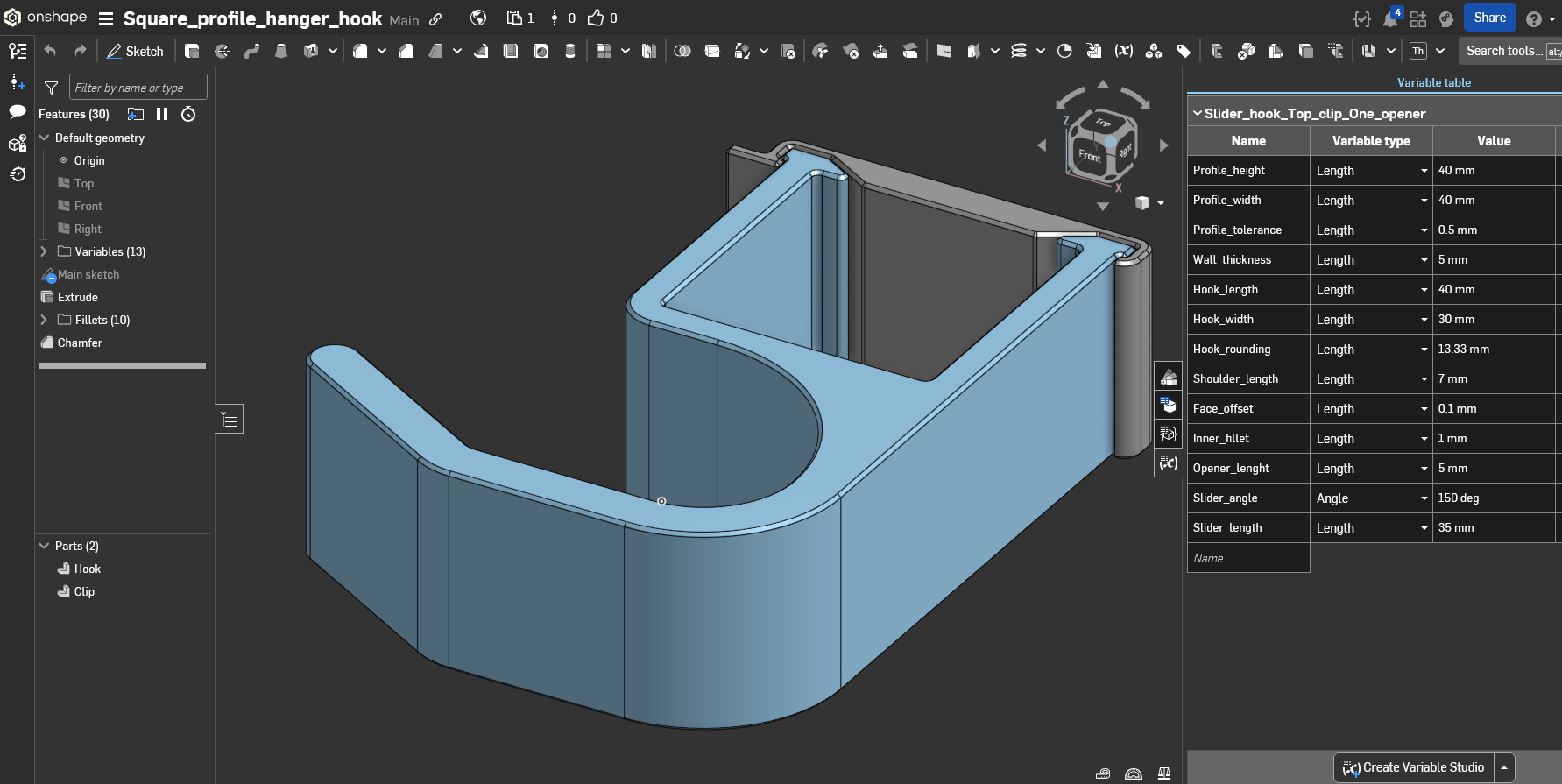Toggle the appearance panel icon

(1169, 377)
